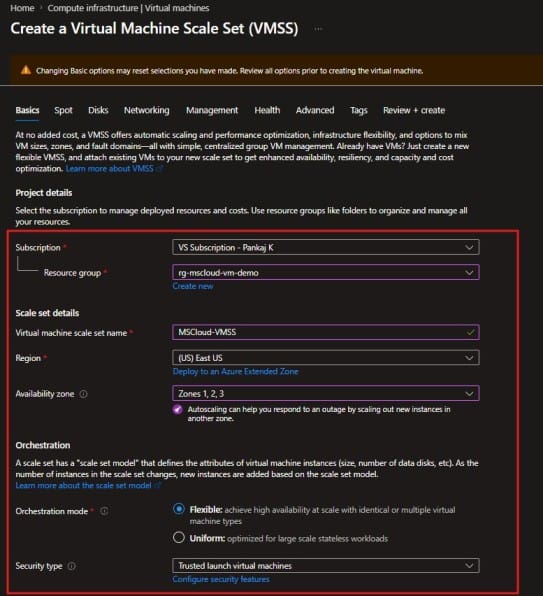The image size is (543, 596).
Task: Open the more options ellipsis beside page title
Action: [x=318, y=29]
